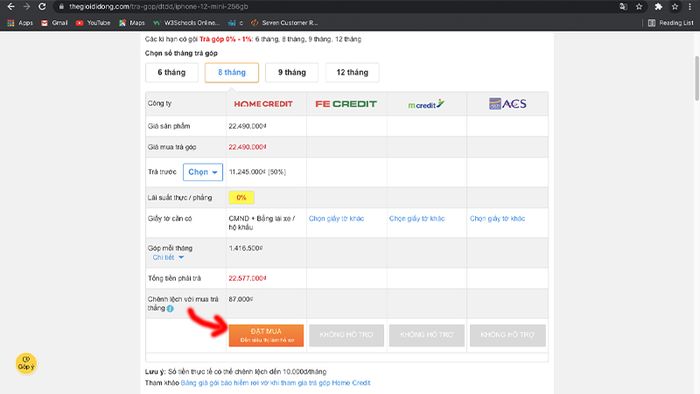Click the Giá sản phẩm row label
This screenshot has height=394, width=700.
169,126
